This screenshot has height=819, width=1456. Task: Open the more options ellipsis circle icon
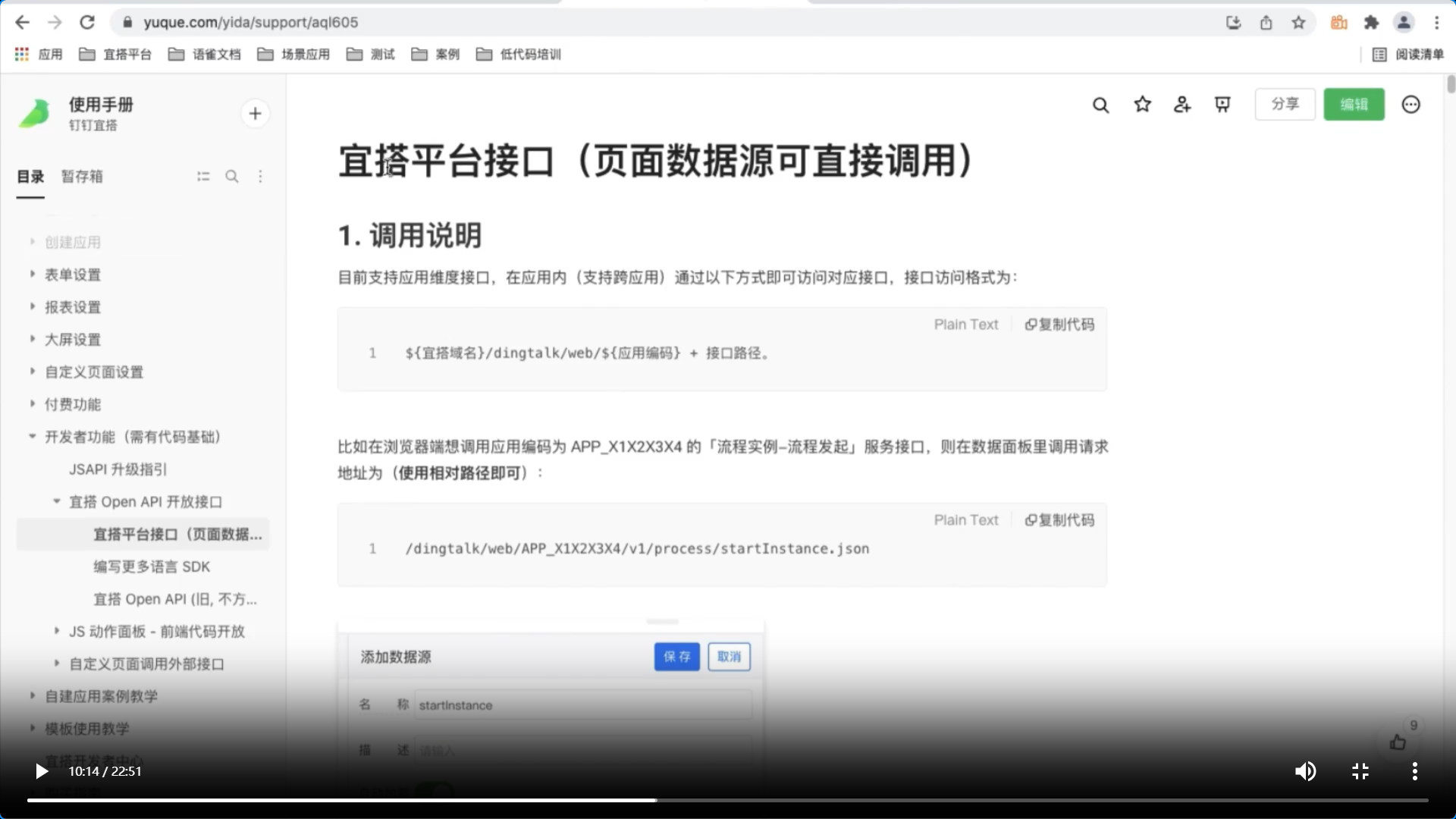tap(1410, 105)
